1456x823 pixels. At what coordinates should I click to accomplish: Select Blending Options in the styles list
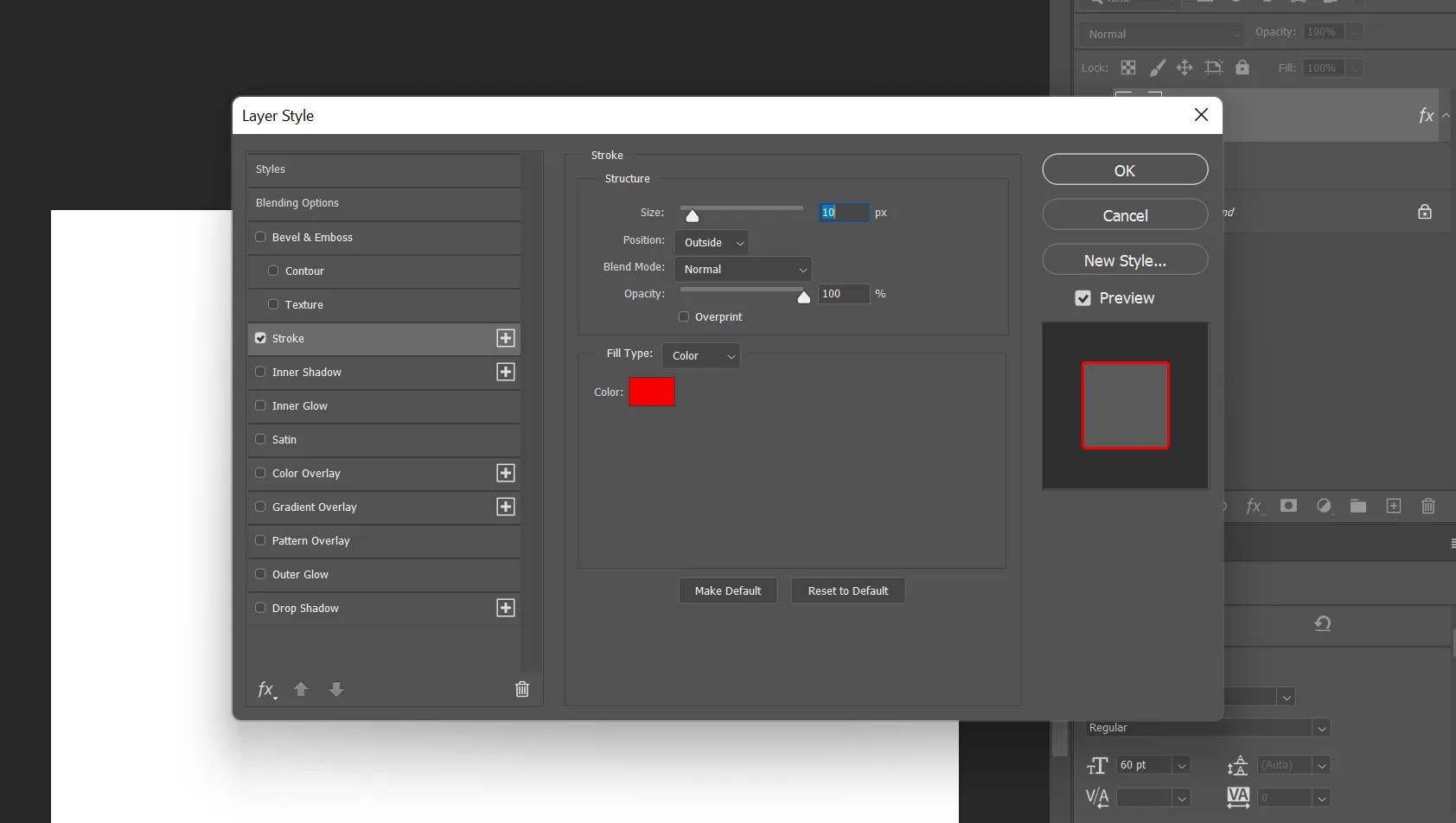point(297,203)
